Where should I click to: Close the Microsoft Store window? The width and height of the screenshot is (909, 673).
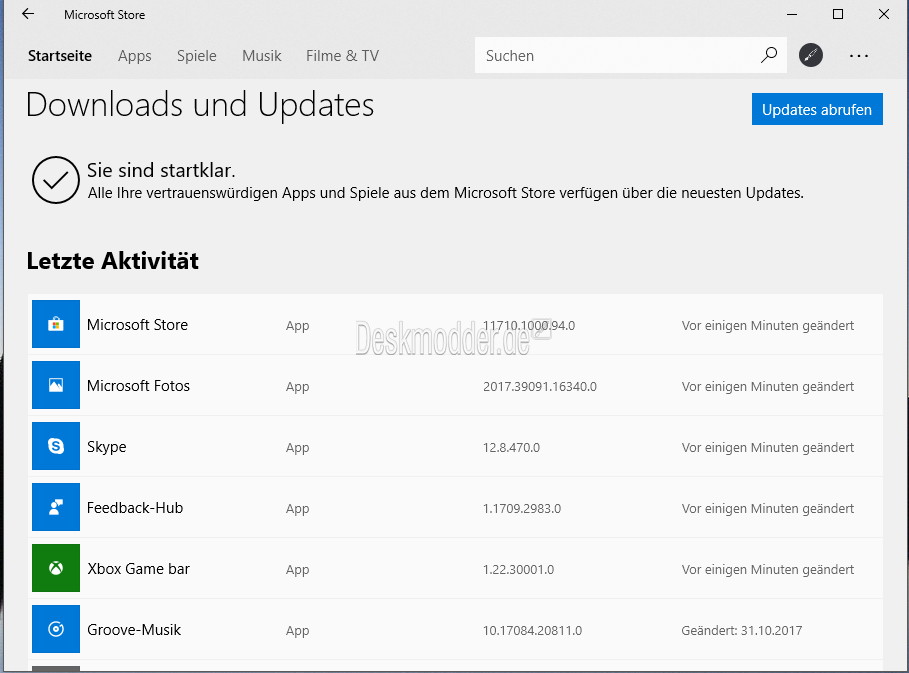883,14
